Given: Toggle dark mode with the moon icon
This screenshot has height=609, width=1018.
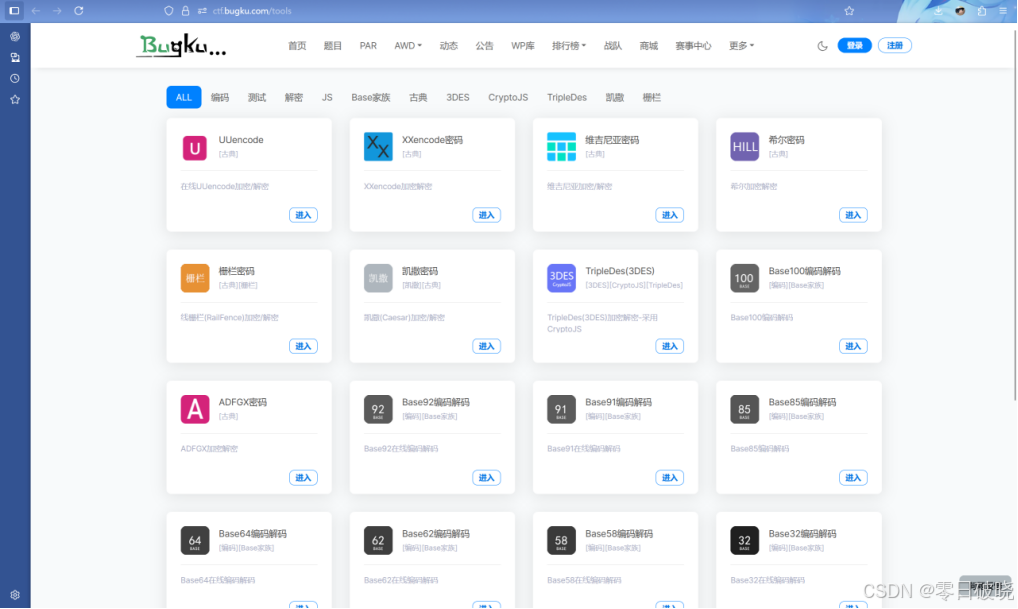Looking at the screenshot, I should point(823,45).
